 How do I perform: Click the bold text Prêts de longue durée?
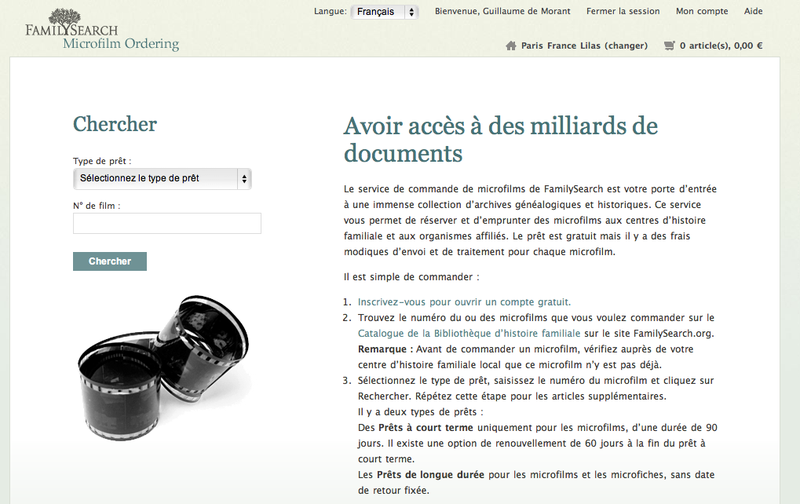click(430, 475)
